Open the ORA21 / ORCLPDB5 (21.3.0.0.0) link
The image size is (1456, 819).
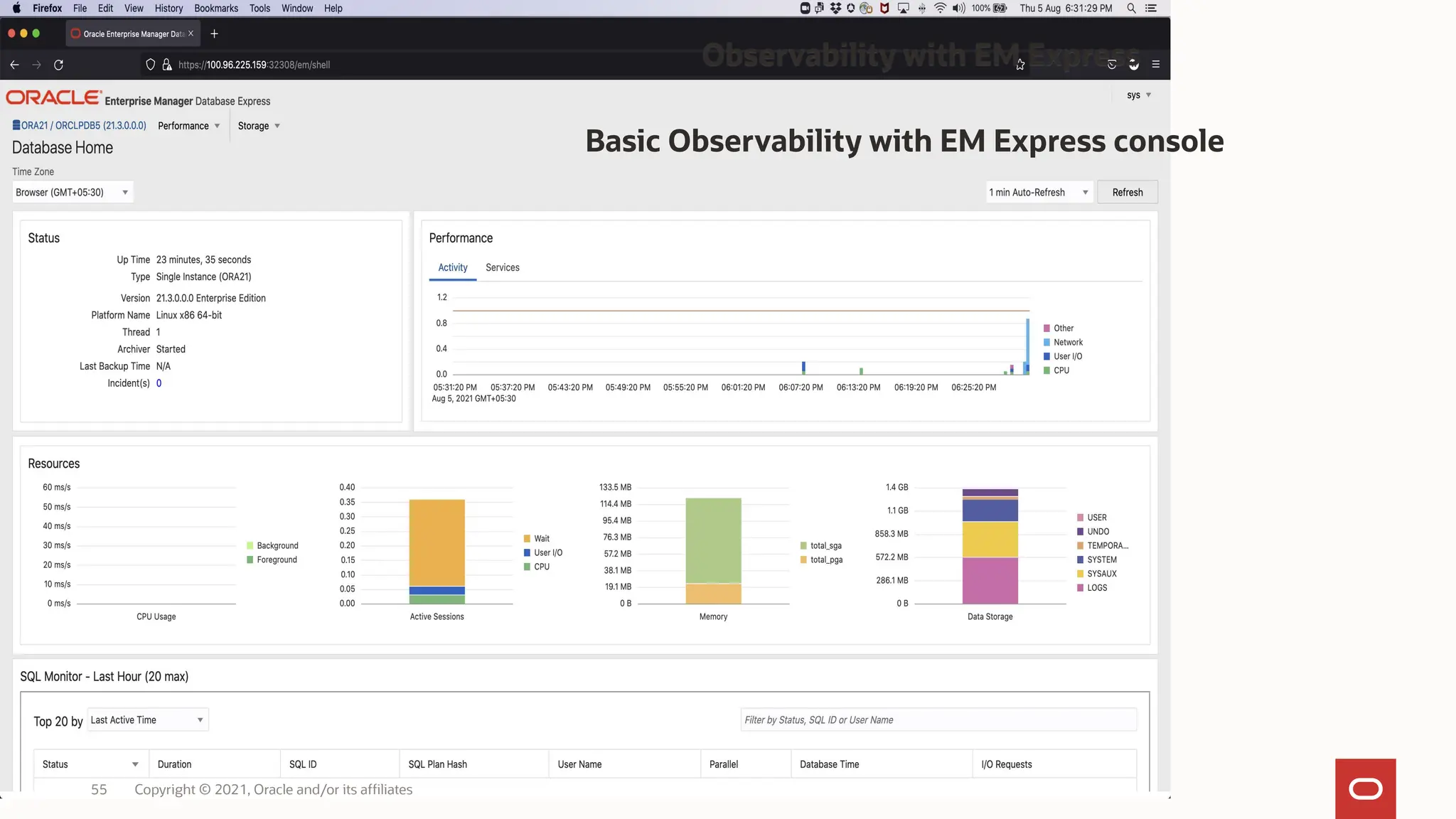click(x=84, y=126)
